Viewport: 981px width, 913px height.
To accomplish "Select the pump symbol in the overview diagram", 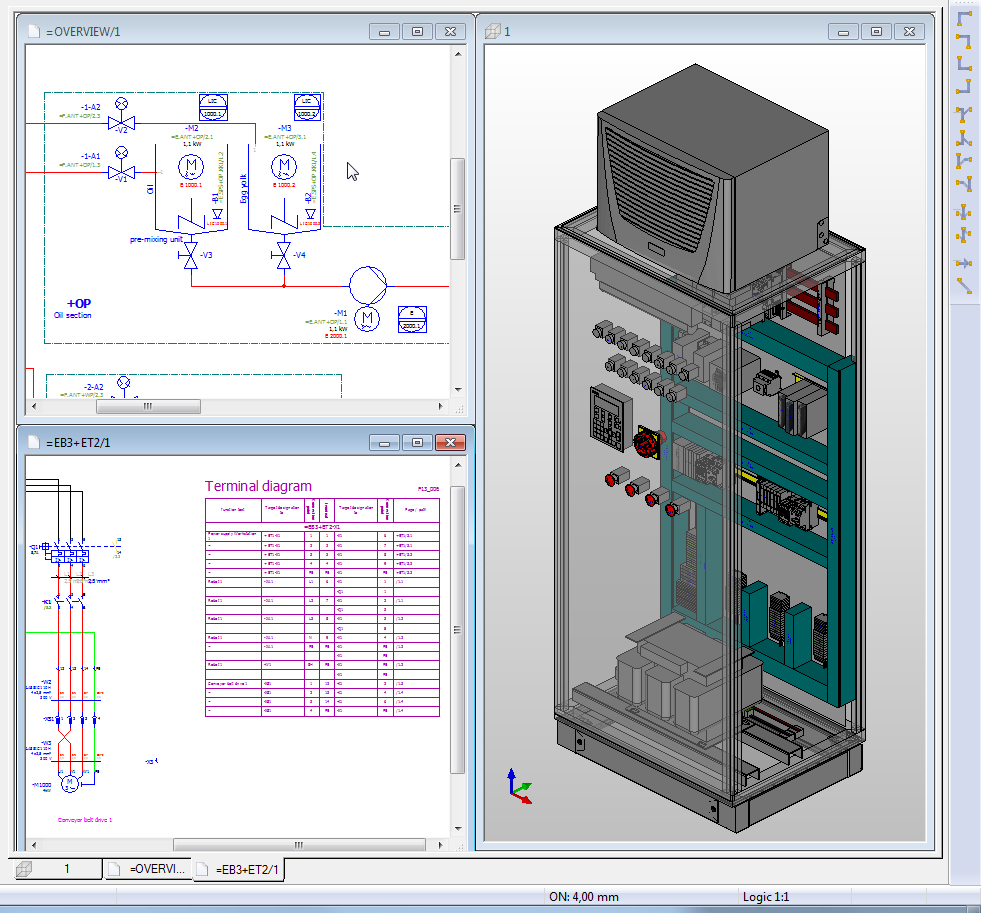I will pyautogui.click(x=368, y=285).
